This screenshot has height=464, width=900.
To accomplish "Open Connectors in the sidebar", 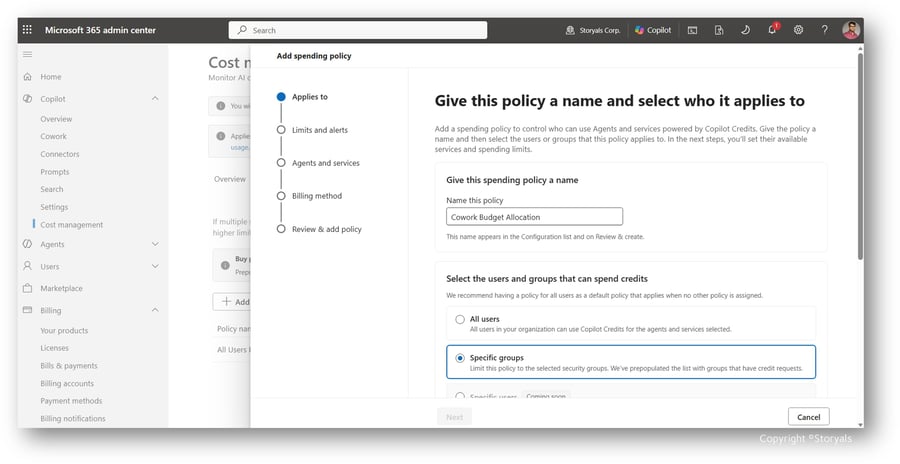I will coord(60,154).
